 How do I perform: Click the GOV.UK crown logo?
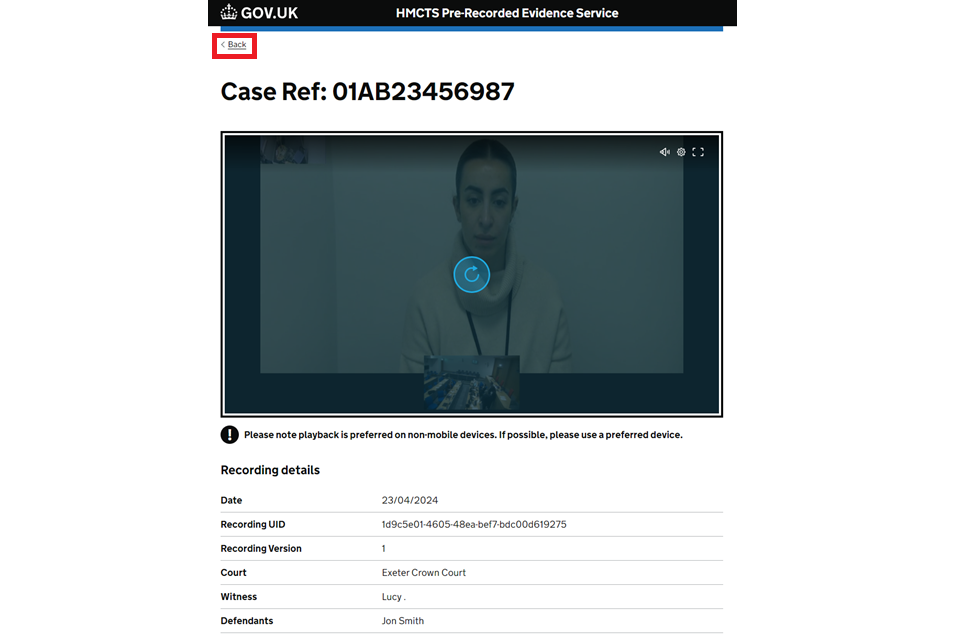[229, 13]
